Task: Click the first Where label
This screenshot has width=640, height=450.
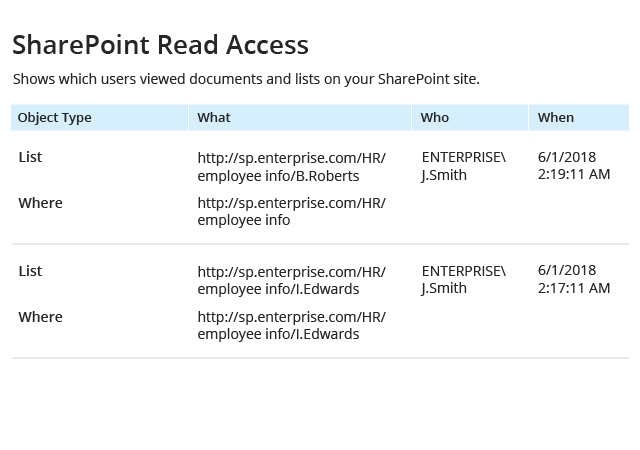Action: pyautogui.click(x=40, y=203)
